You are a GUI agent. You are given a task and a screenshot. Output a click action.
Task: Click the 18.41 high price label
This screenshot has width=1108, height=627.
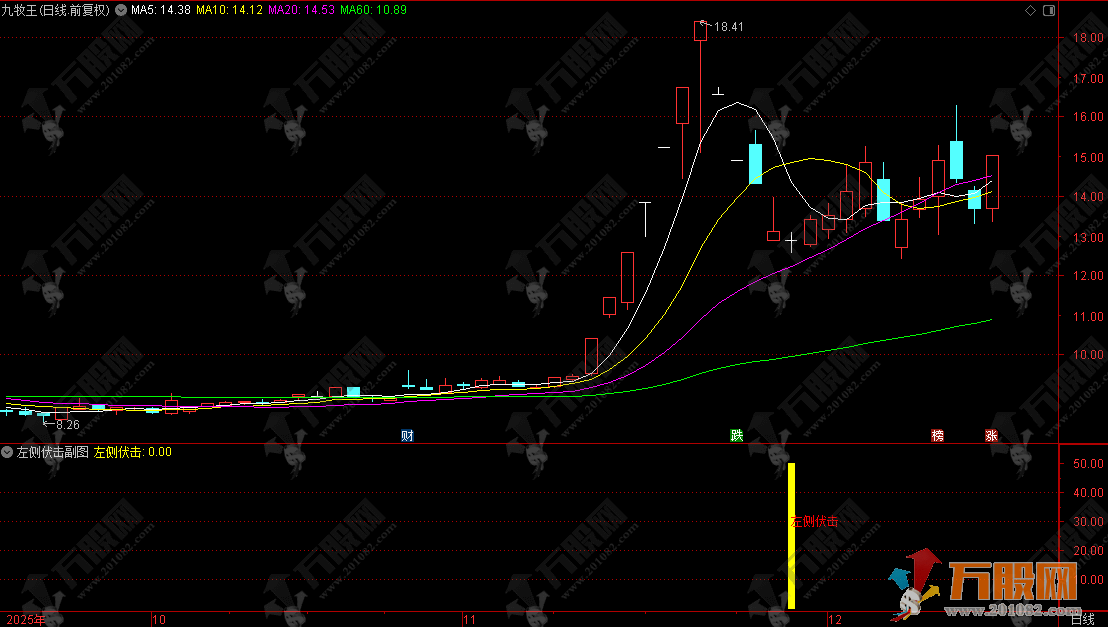729,27
